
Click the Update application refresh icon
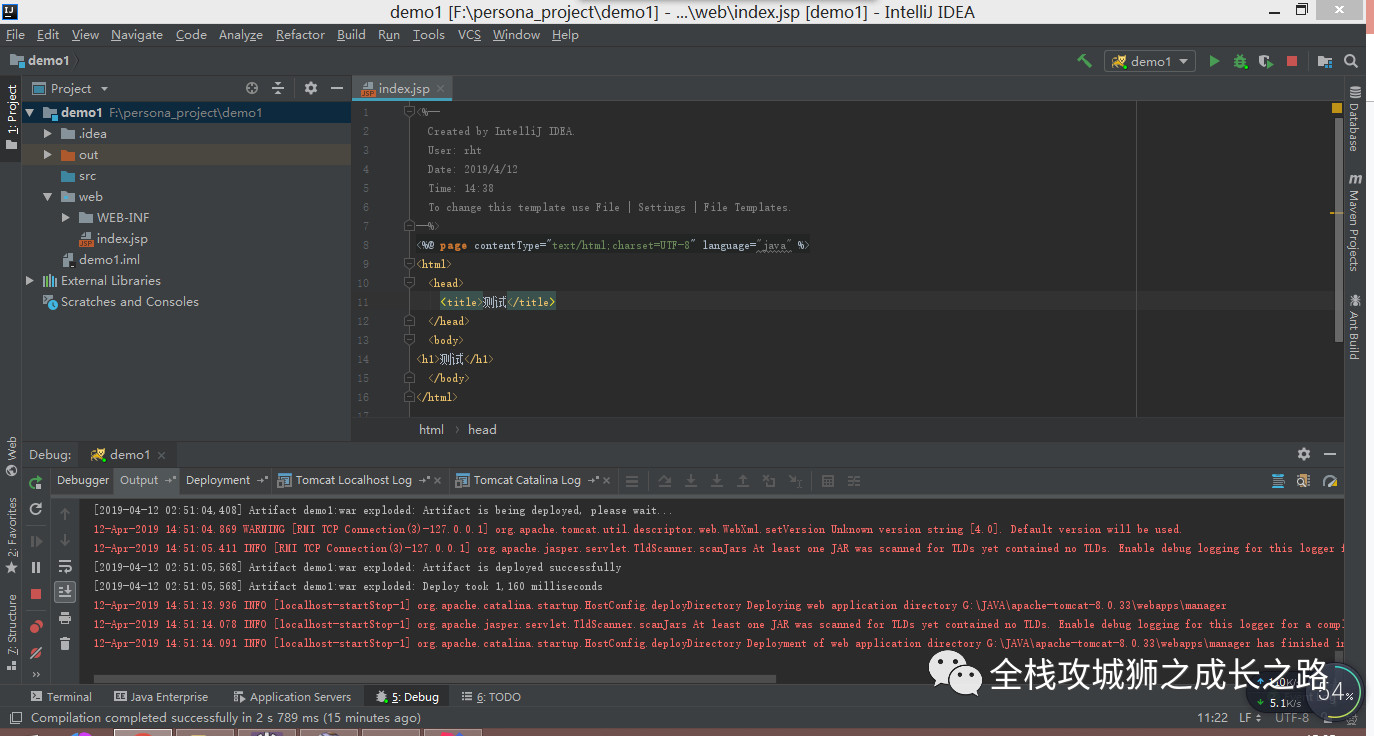click(x=36, y=509)
